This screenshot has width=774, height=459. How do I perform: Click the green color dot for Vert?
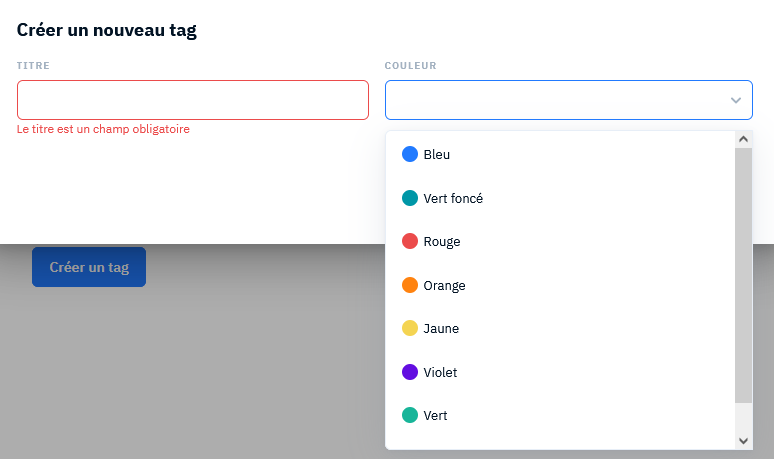click(410, 415)
